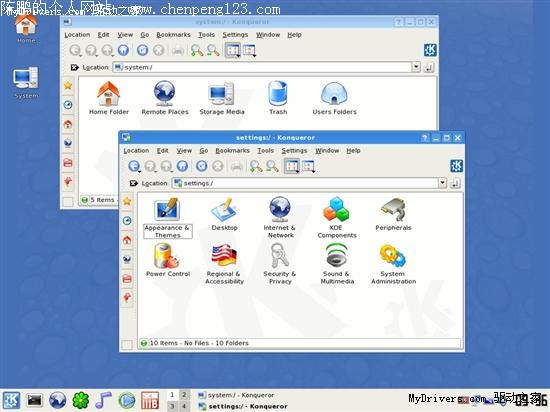Open Sound & Multimedia settings
The width and height of the screenshot is (550, 412).
point(337,264)
